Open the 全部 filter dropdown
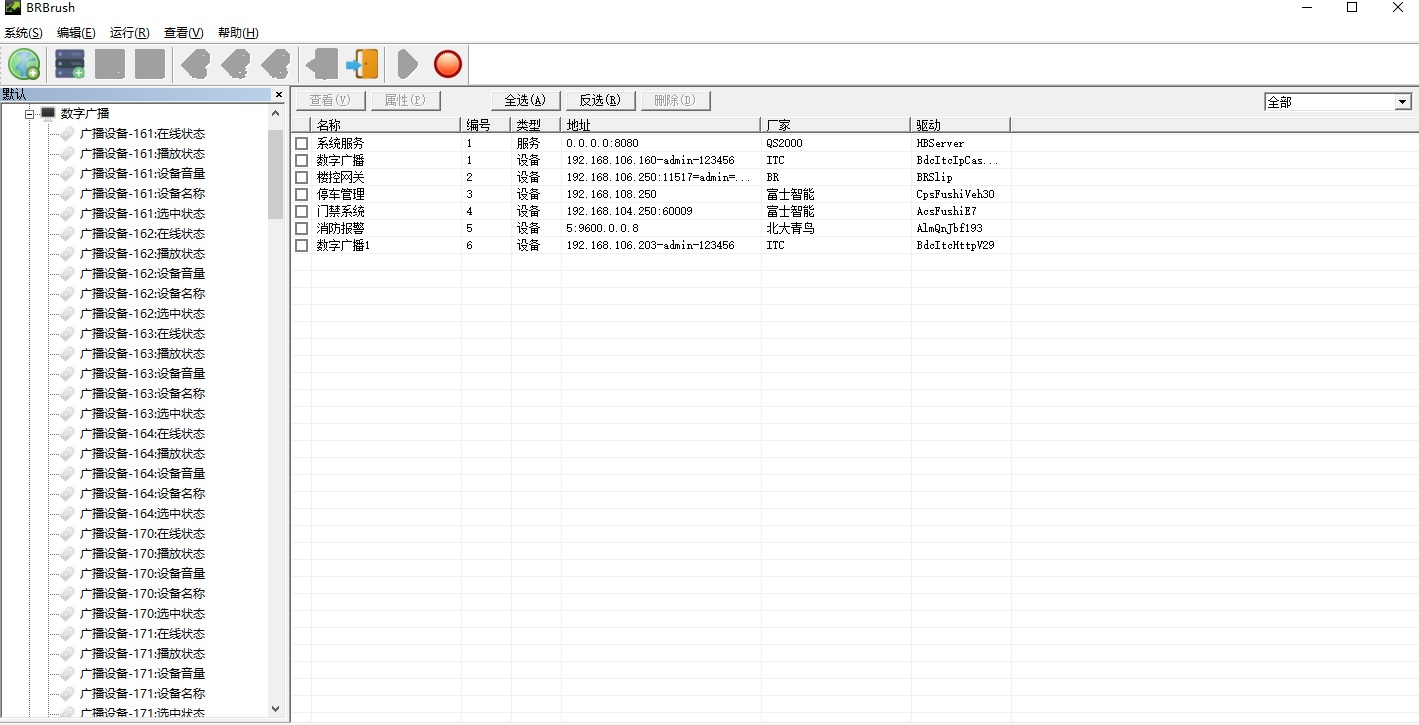 point(1403,102)
